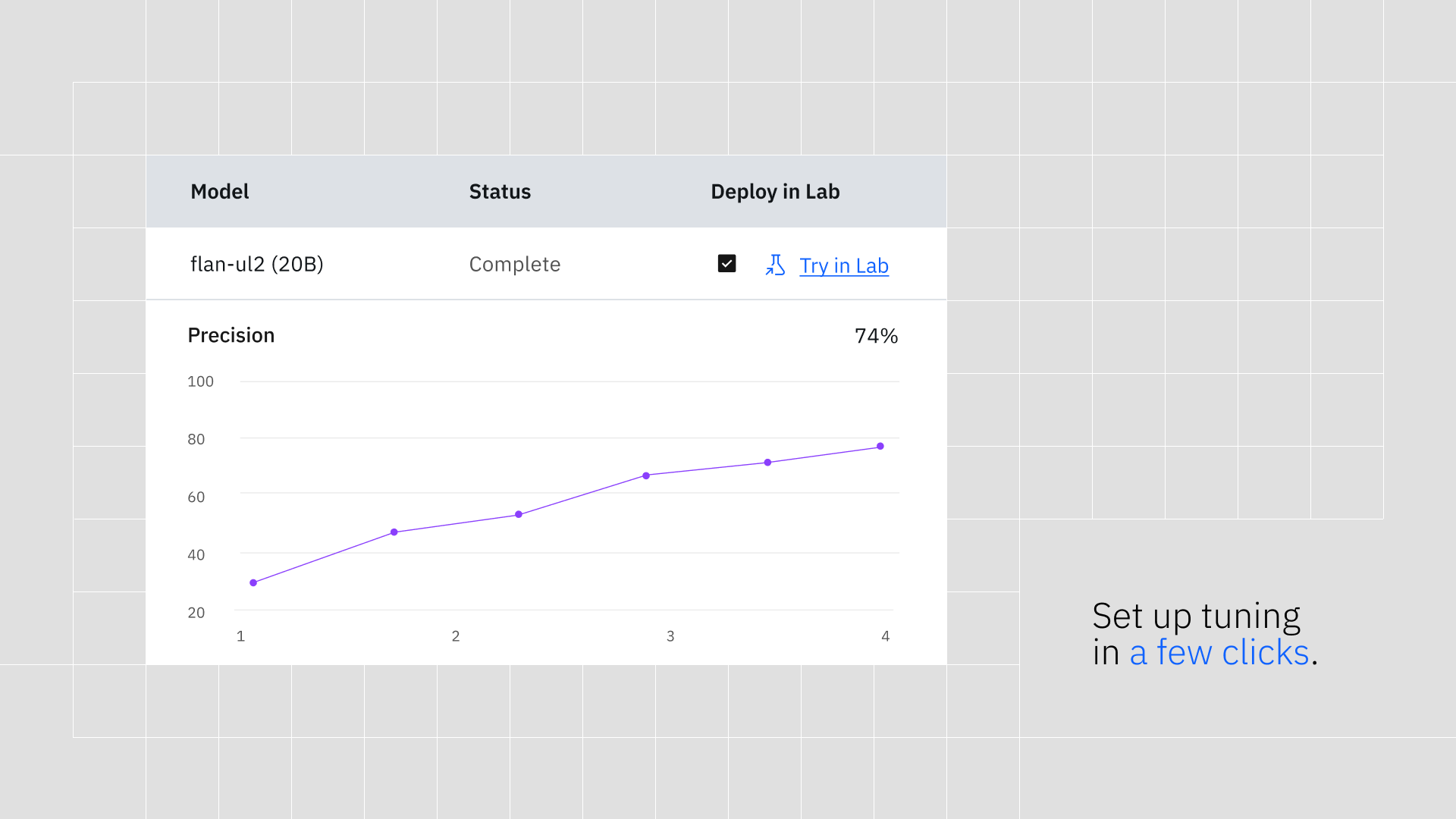Click the last data point near 77
1456x819 pixels.
click(880, 446)
